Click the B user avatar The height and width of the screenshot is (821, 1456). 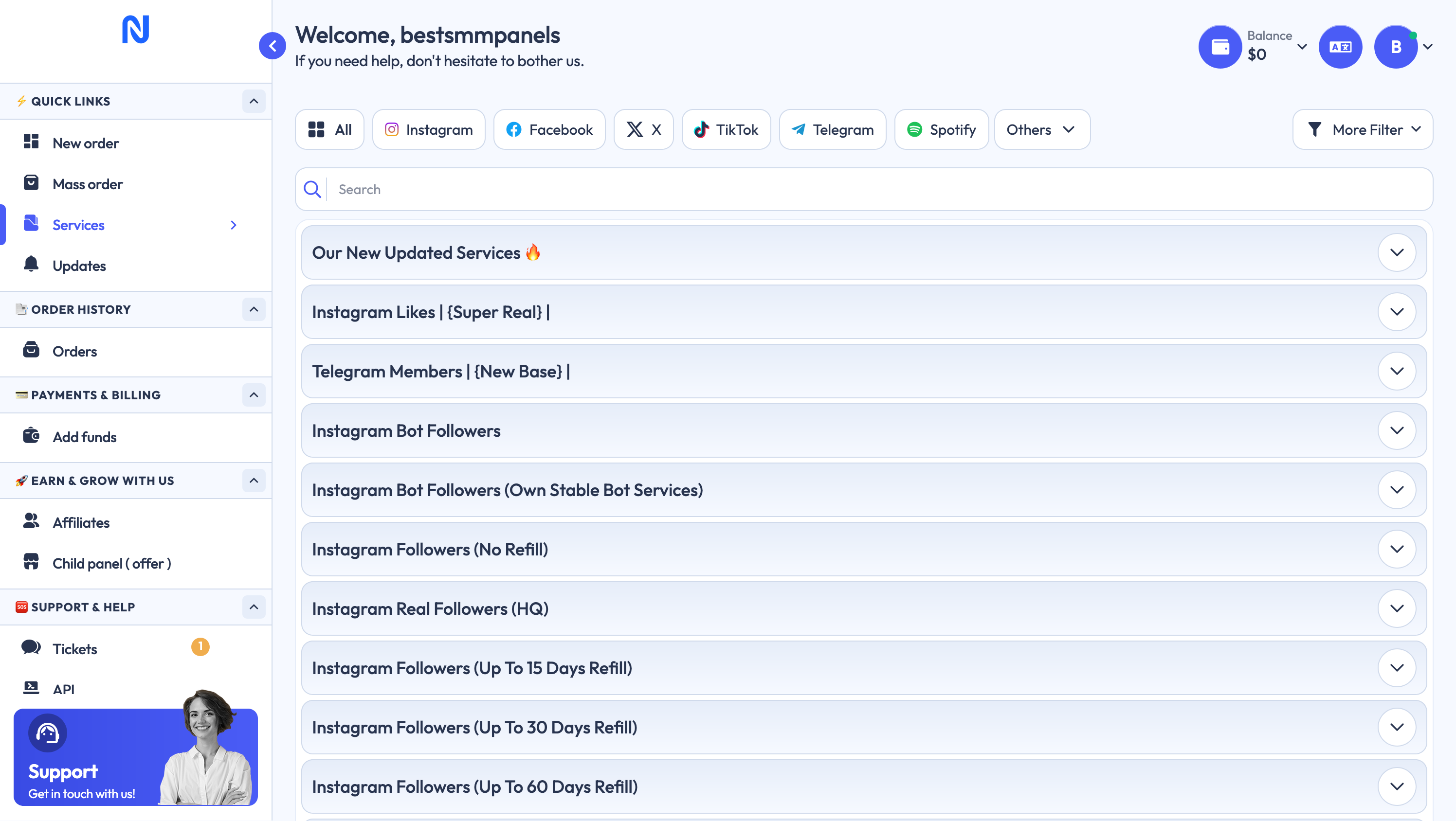(1395, 46)
